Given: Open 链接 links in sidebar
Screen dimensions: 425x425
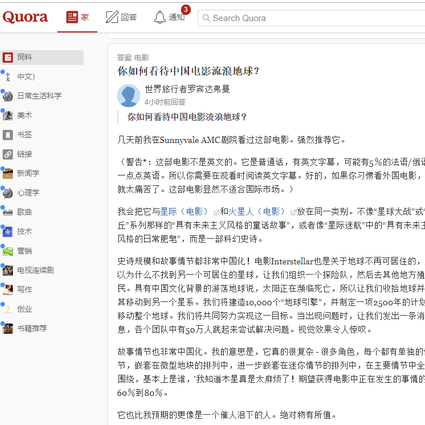Looking at the screenshot, I should [x=24, y=154].
